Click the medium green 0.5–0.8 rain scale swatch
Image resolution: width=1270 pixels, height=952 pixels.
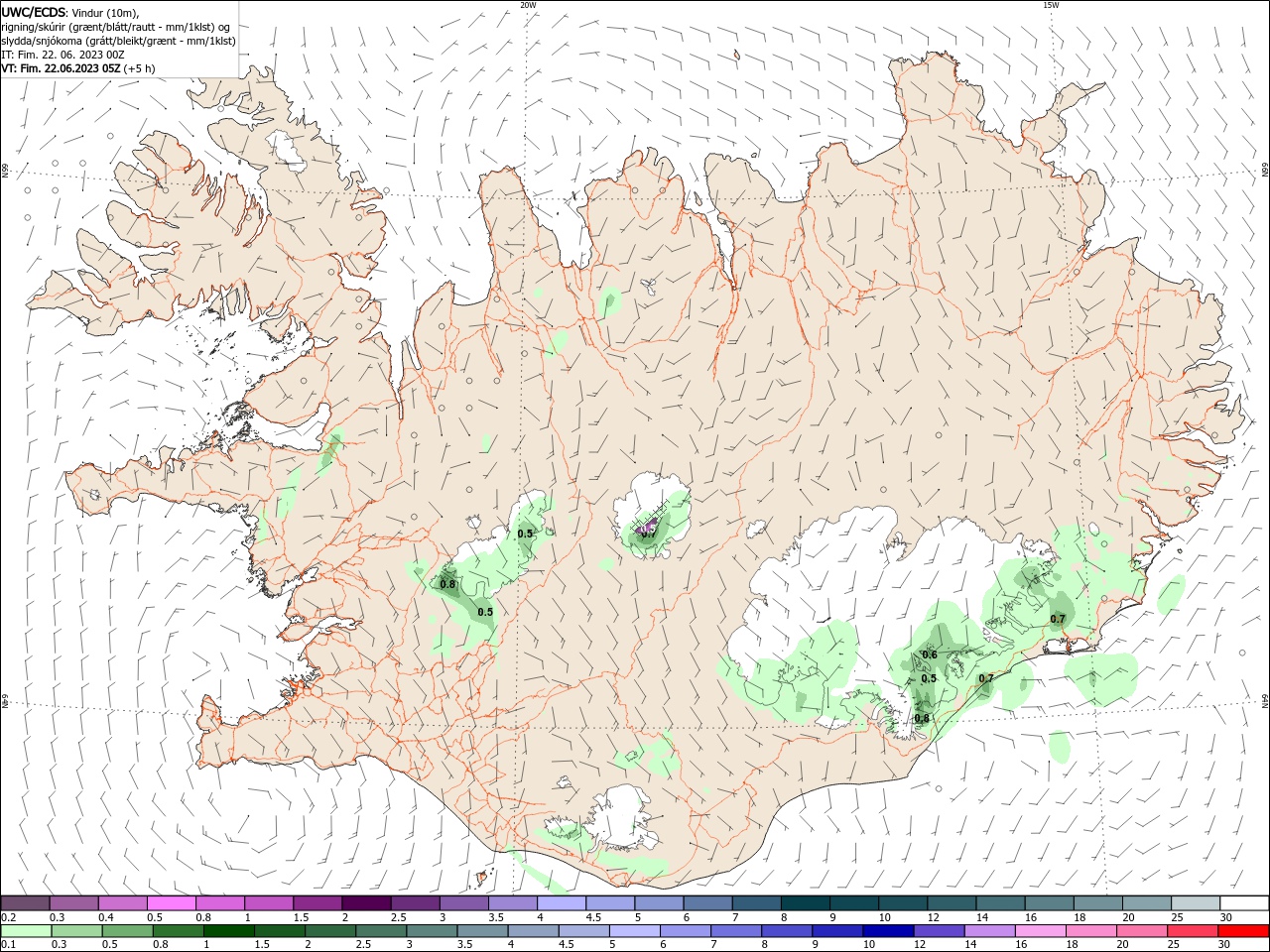click(x=128, y=930)
